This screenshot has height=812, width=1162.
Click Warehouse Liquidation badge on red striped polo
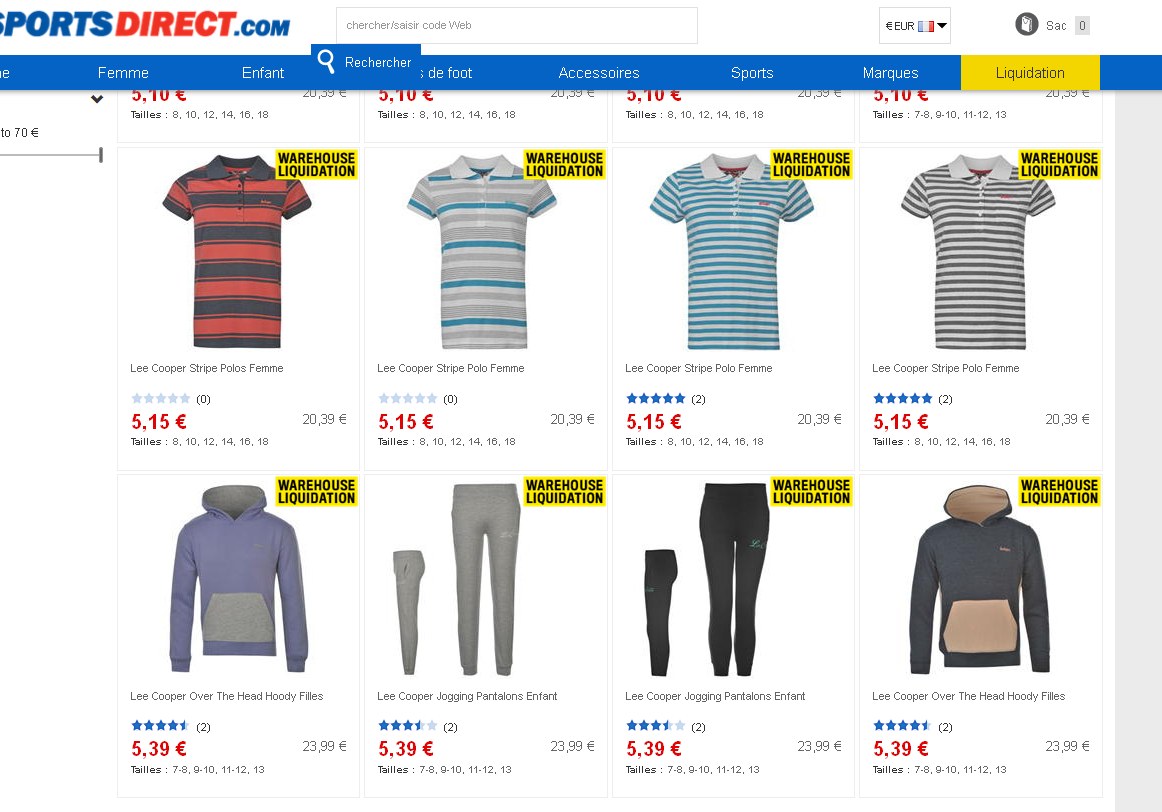316,164
